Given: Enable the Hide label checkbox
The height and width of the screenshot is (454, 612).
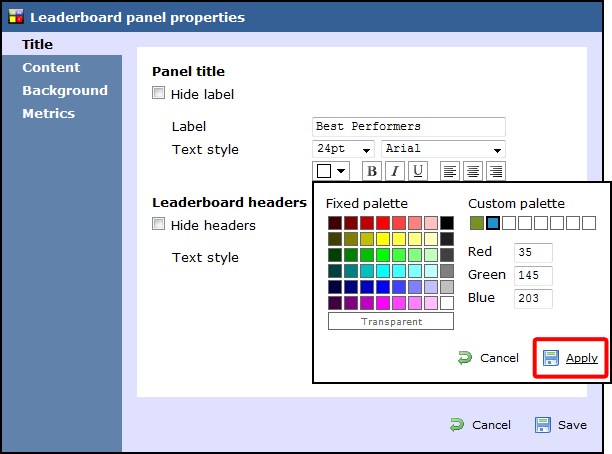Looking at the screenshot, I should pyautogui.click(x=158, y=95).
